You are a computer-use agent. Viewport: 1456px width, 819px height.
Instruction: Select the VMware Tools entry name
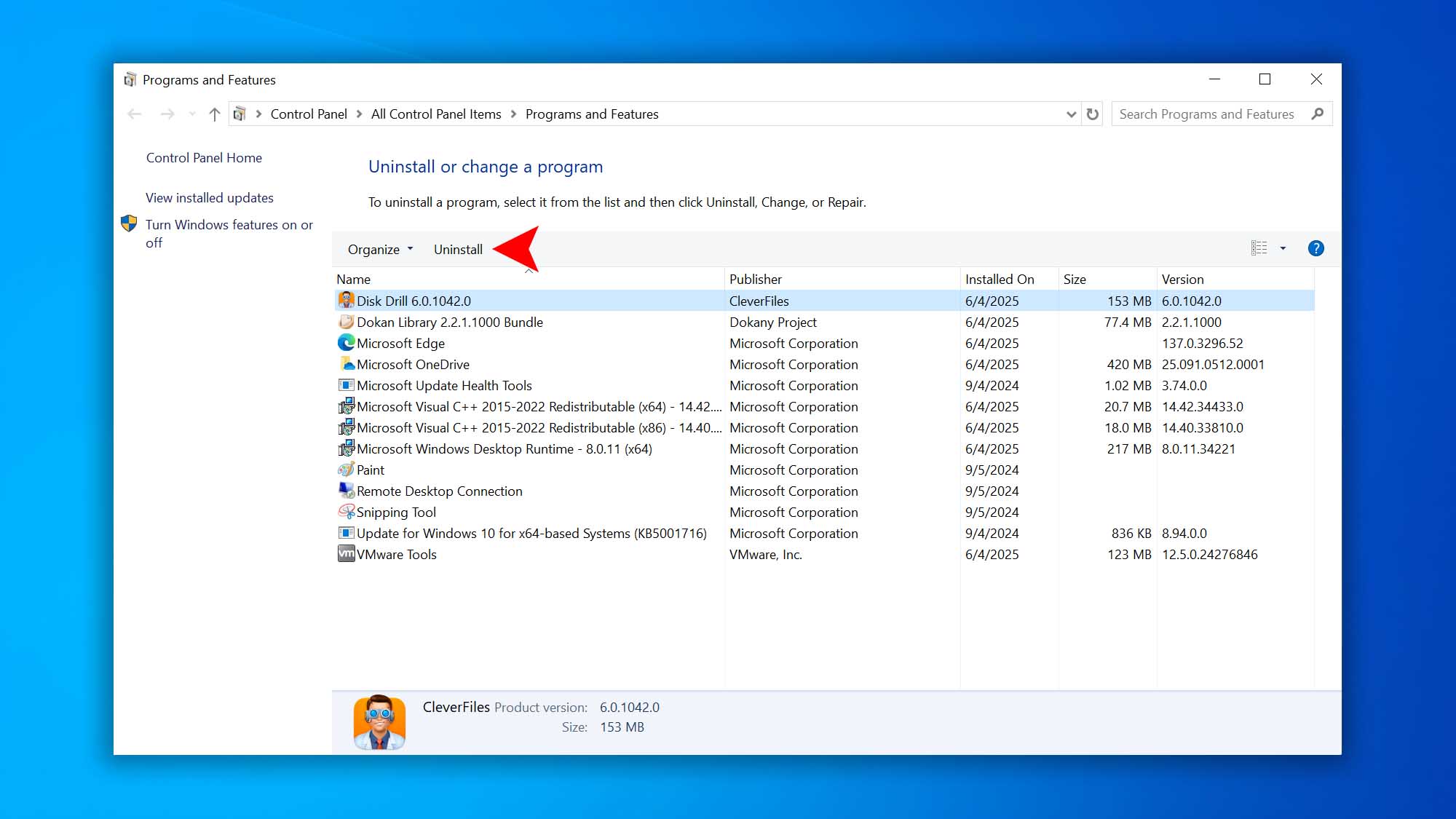tap(397, 554)
